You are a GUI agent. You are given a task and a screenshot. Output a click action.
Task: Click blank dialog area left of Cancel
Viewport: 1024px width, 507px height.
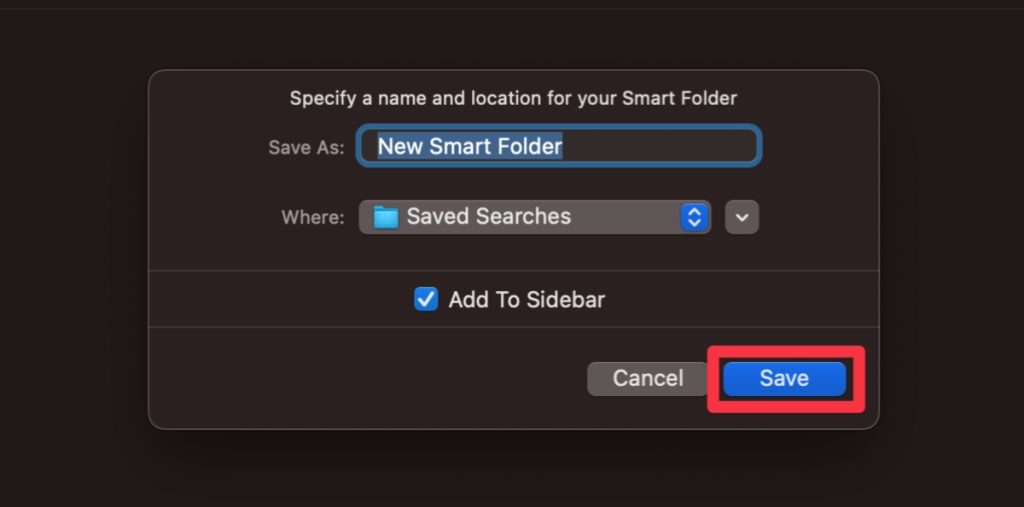click(360, 378)
